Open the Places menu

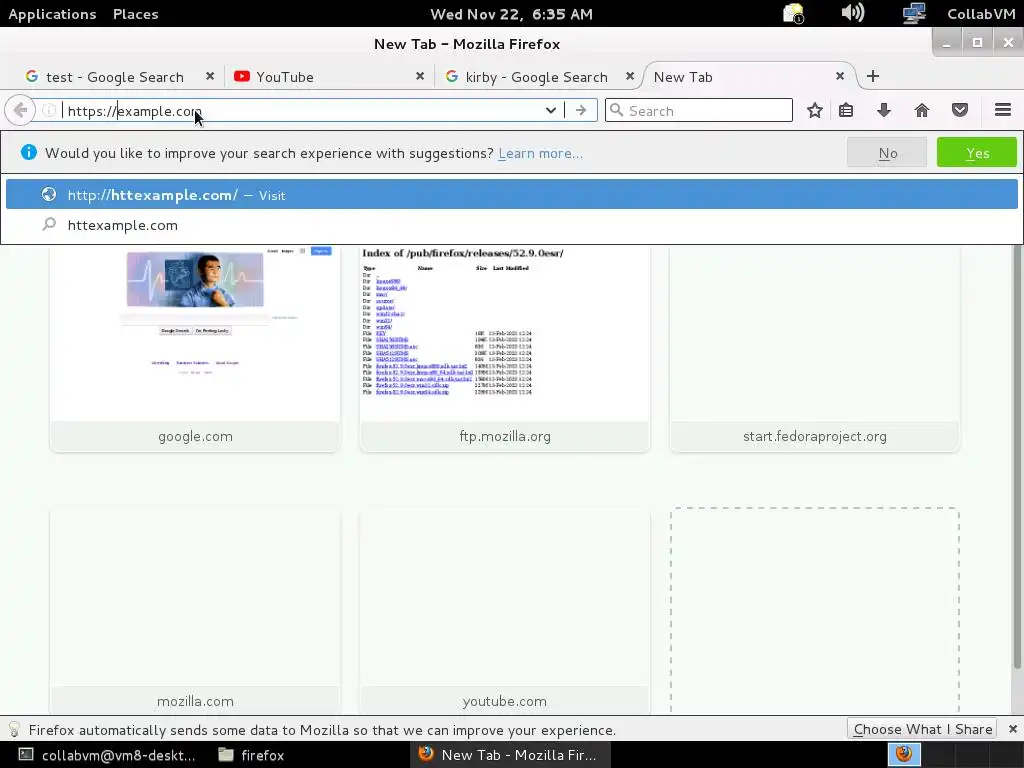(135, 14)
